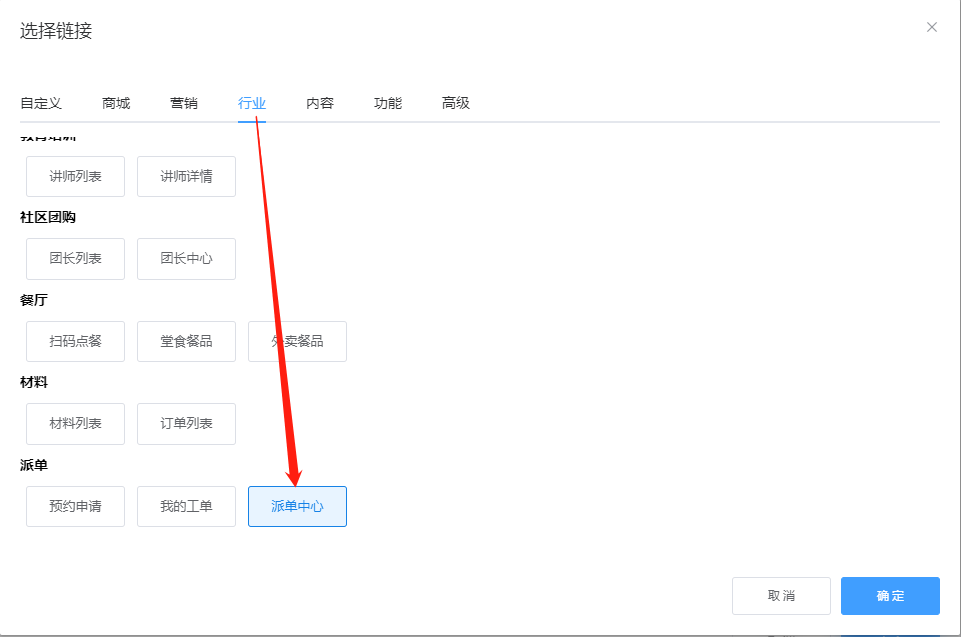Confirm selection with the 确定 button

[889, 595]
